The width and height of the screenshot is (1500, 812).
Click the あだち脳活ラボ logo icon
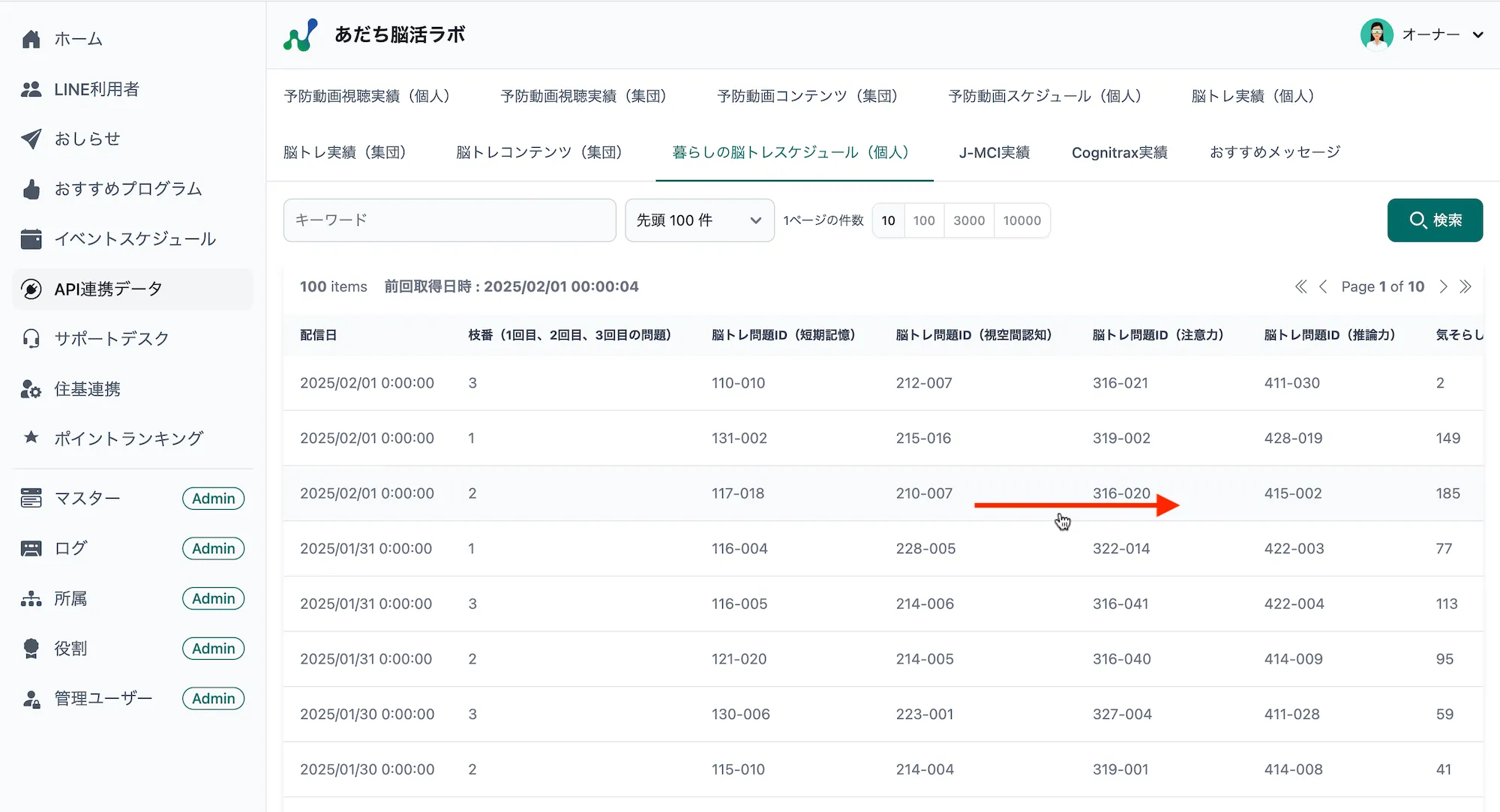coord(301,35)
